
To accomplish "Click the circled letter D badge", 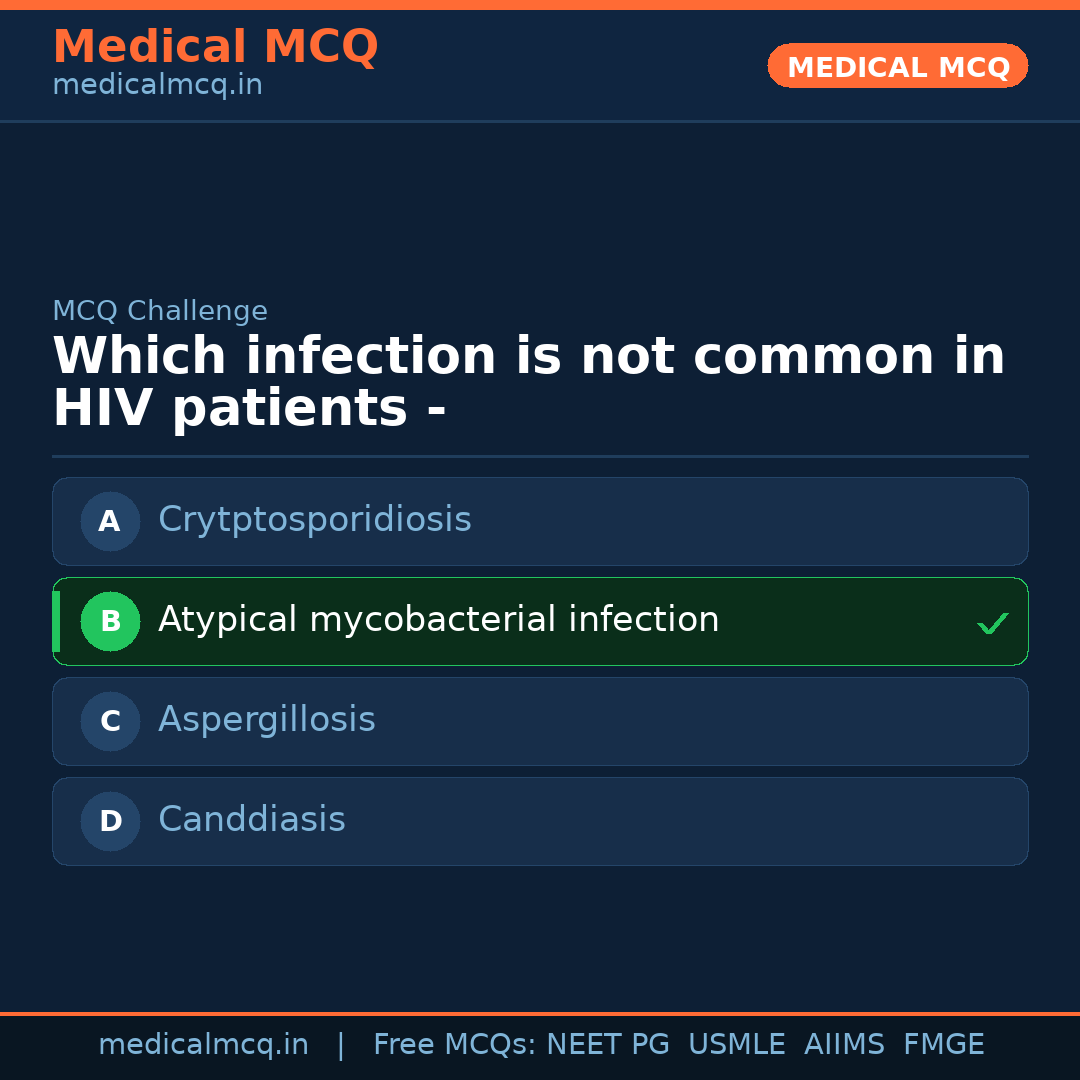I will (110, 821).
